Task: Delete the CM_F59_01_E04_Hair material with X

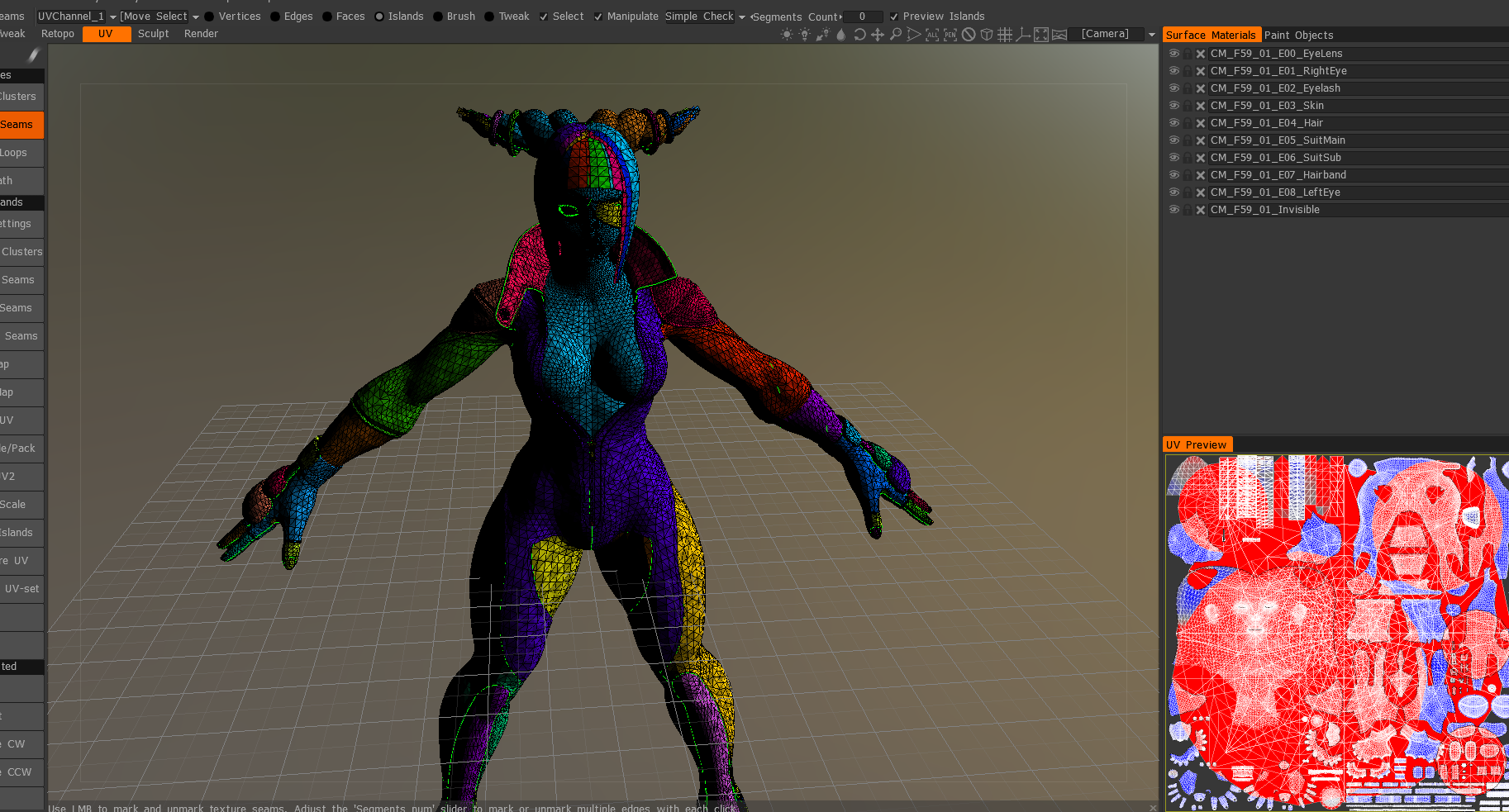Action: [x=1201, y=123]
